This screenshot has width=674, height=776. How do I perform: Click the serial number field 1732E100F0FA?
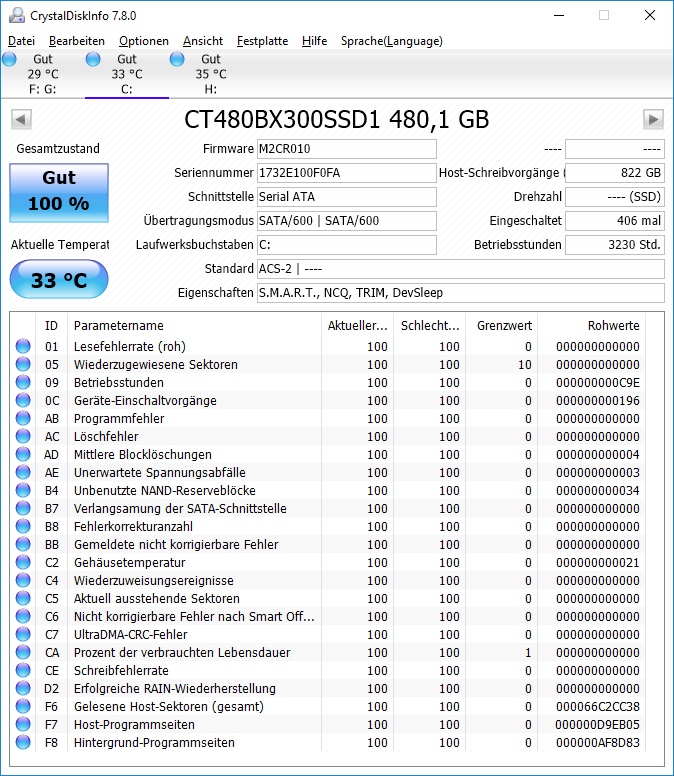pos(346,173)
